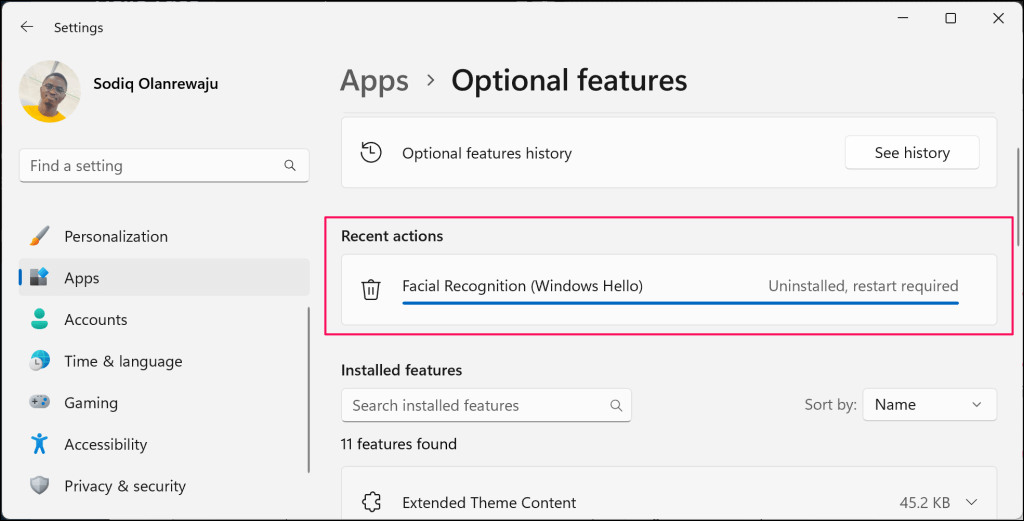Click the Time & language globe icon
The image size is (1024, 521).
tap(40, 361)
